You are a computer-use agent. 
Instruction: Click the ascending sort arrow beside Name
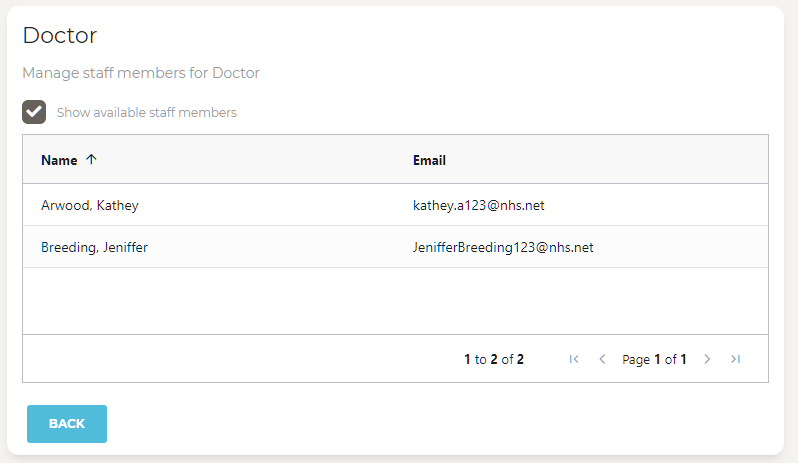click(91, 160)
